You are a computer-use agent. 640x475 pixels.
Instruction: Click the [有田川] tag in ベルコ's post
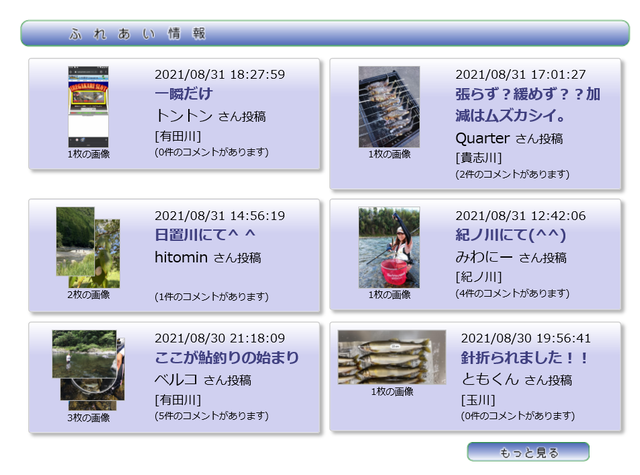(178, 400)
